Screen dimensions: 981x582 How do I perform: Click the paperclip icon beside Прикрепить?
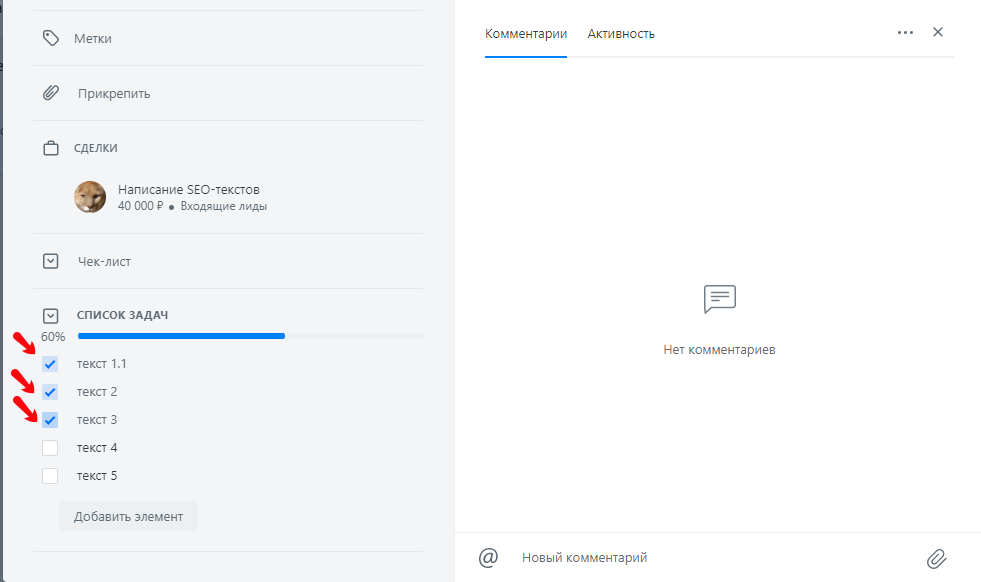point(51,93)
